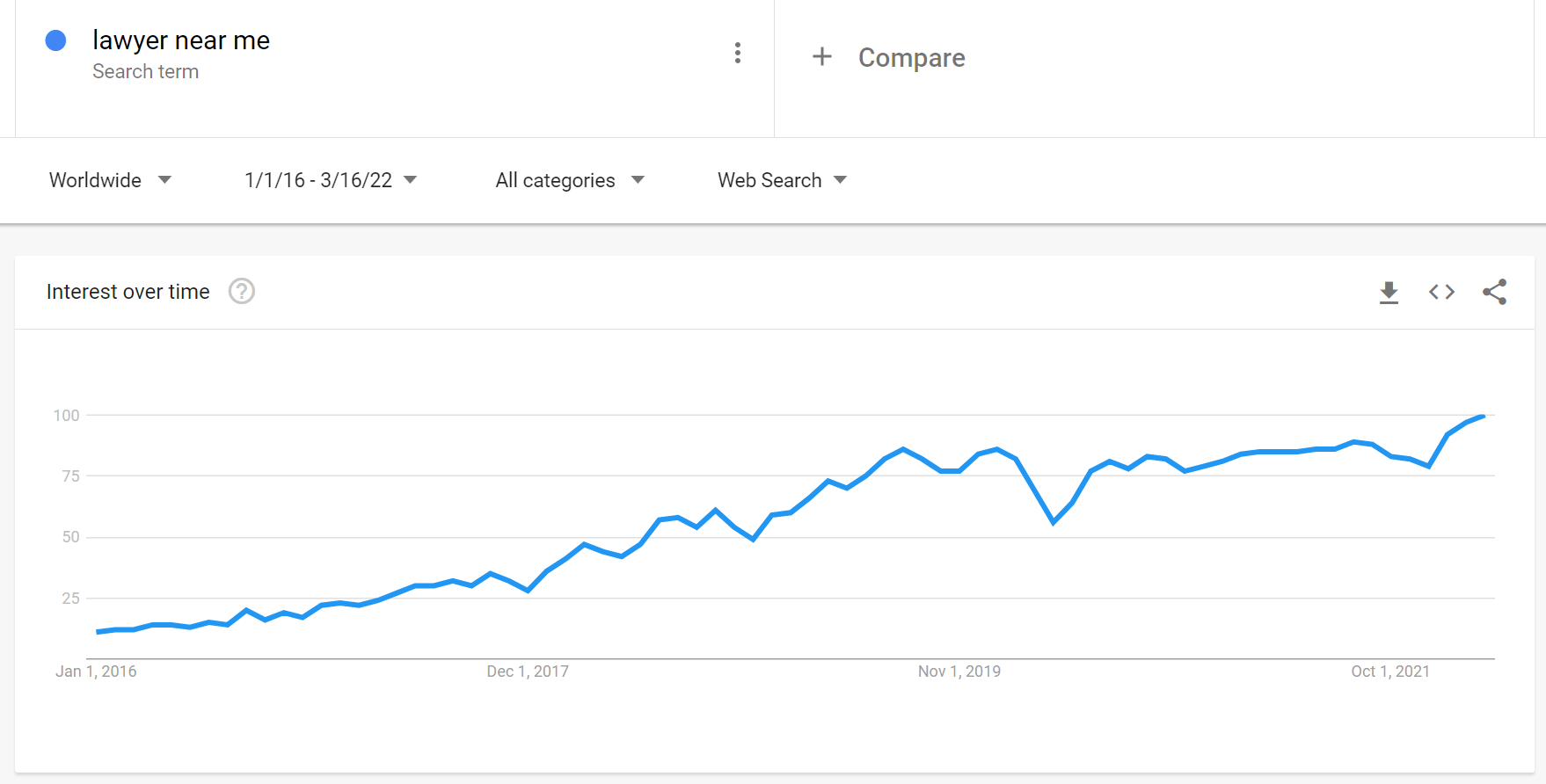The height and width of the screenshot is (784, 1546).
Task: Click the Oct 1, 2021 axis label
Action: [x=1390, y=671]
